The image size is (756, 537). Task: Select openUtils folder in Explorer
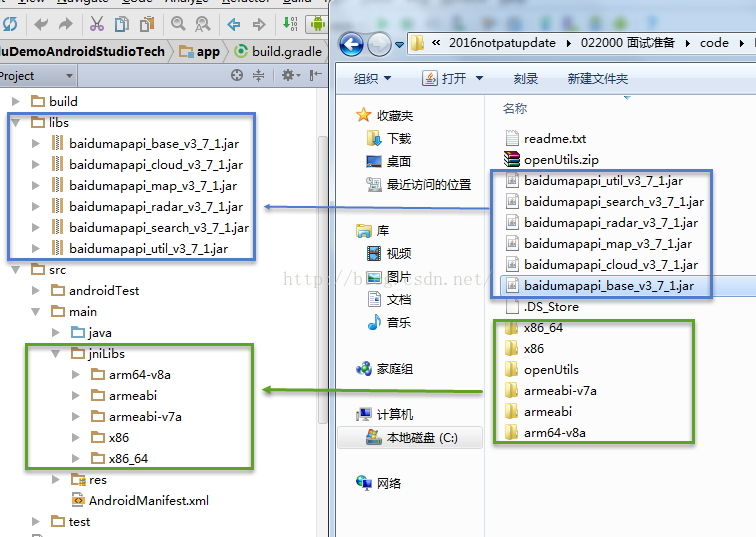coord(541,370)
